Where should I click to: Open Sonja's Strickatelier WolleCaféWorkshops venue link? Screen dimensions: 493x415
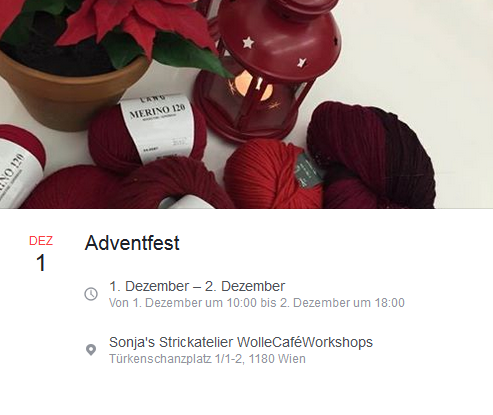(x=241, y=342)
